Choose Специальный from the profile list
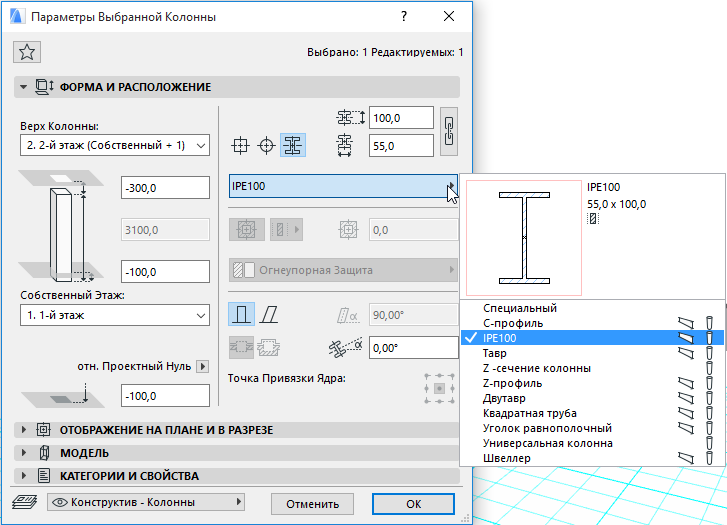This screenshot has height=525, width=727. (592, 308)
